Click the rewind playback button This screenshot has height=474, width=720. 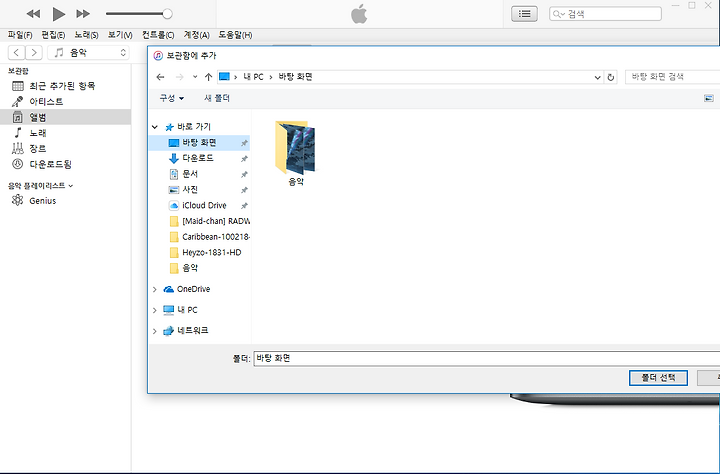point(33,14)
